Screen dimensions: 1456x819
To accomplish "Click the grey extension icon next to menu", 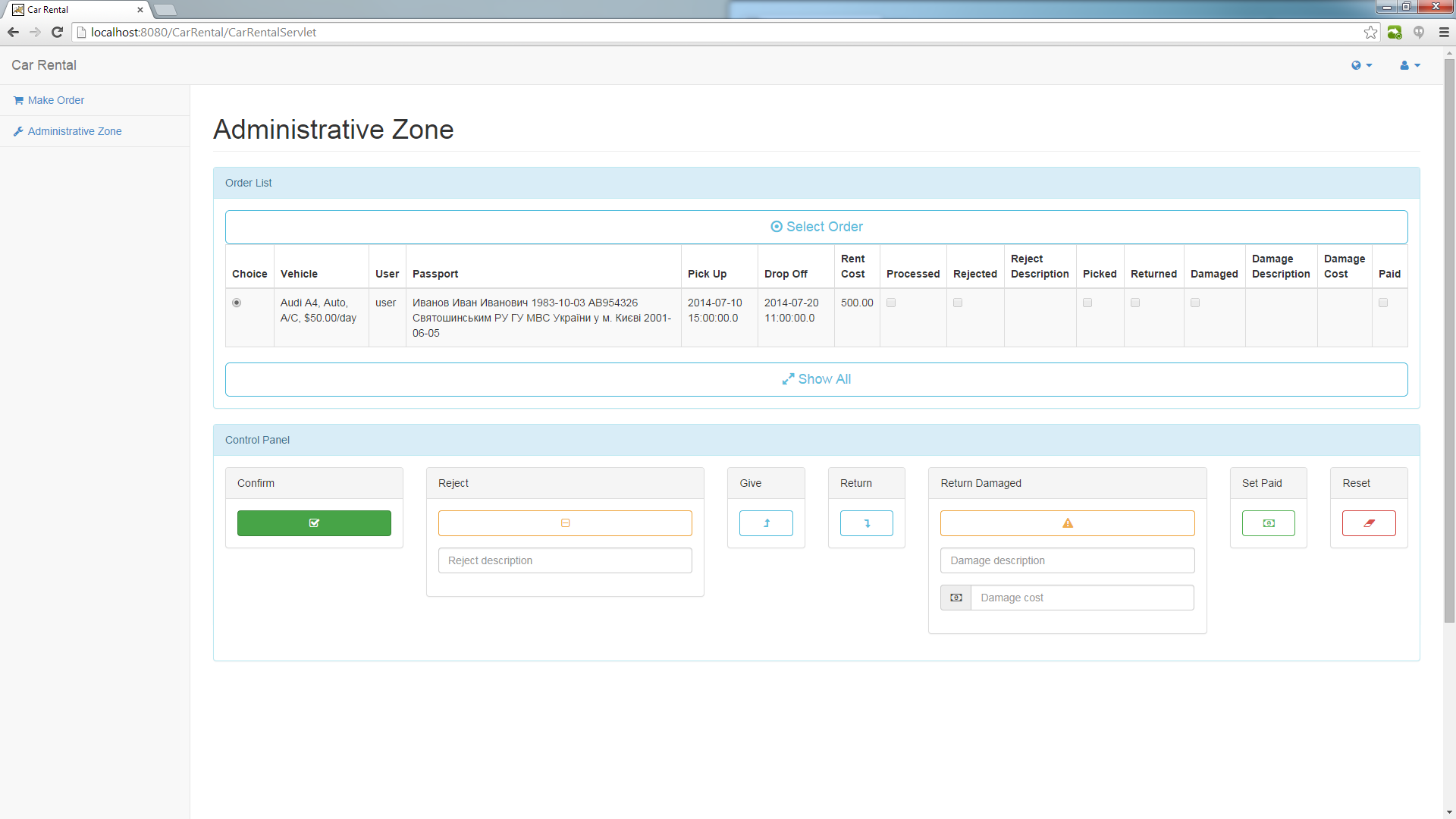I will [x=1419, y=32].
